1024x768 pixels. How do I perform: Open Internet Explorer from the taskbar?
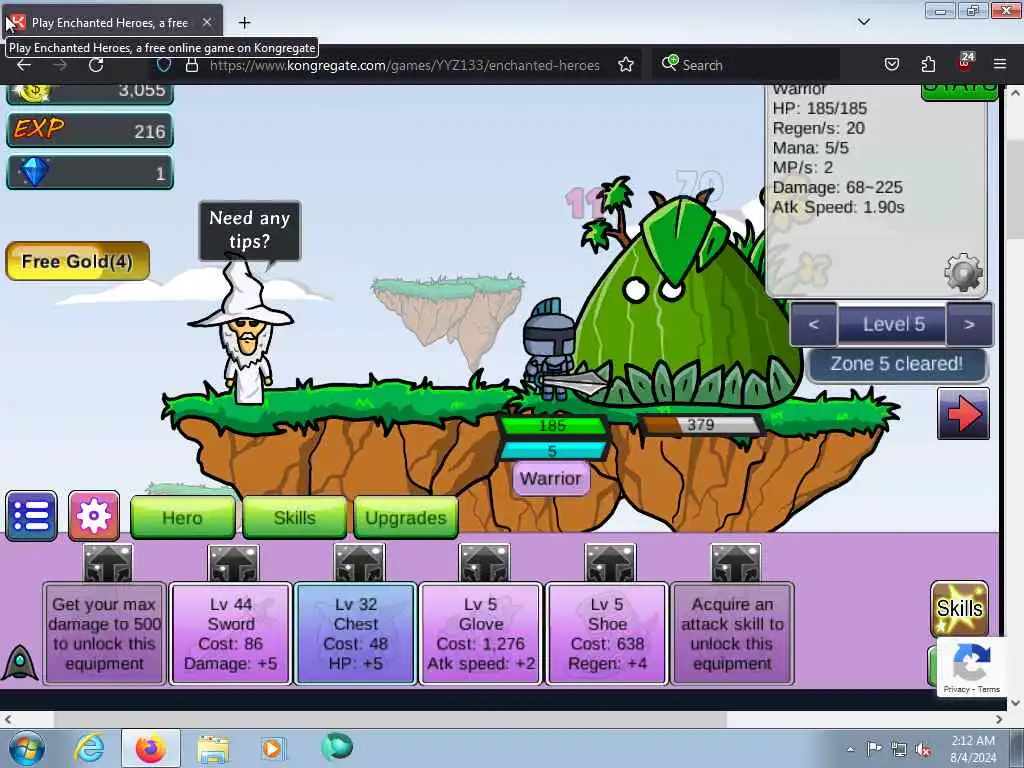pos(89,748)
